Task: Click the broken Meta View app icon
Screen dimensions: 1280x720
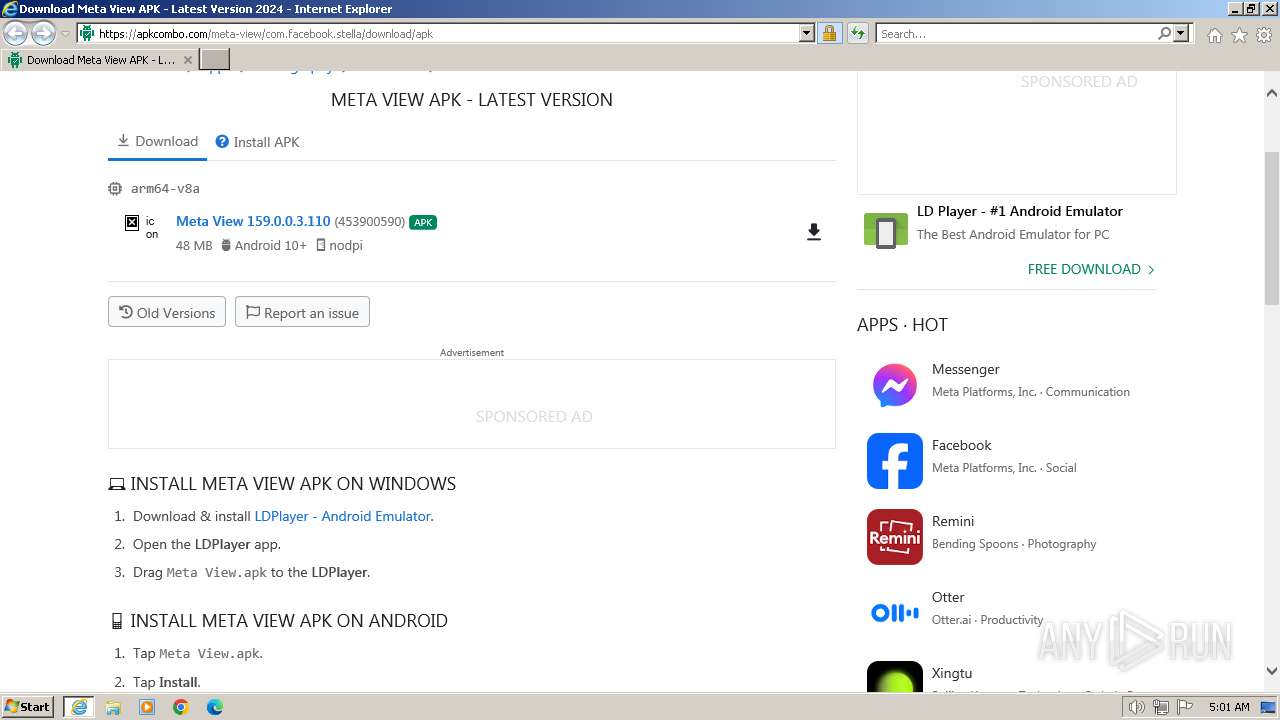Action: [131, 222]
